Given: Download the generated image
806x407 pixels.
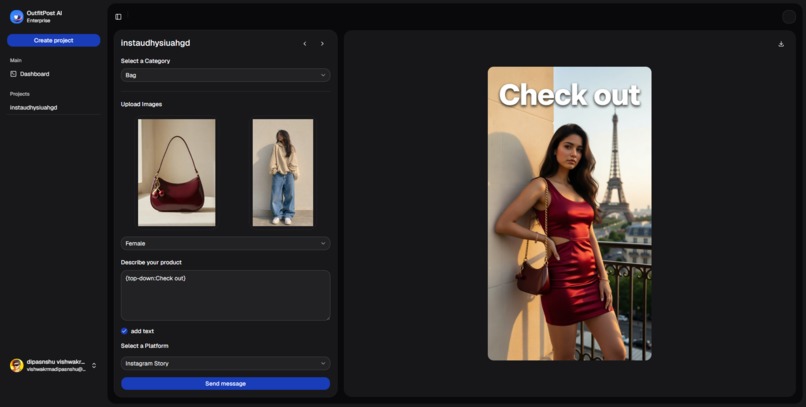Looking at the screenshot, I should pyautogui.click(x=781, y=44).
